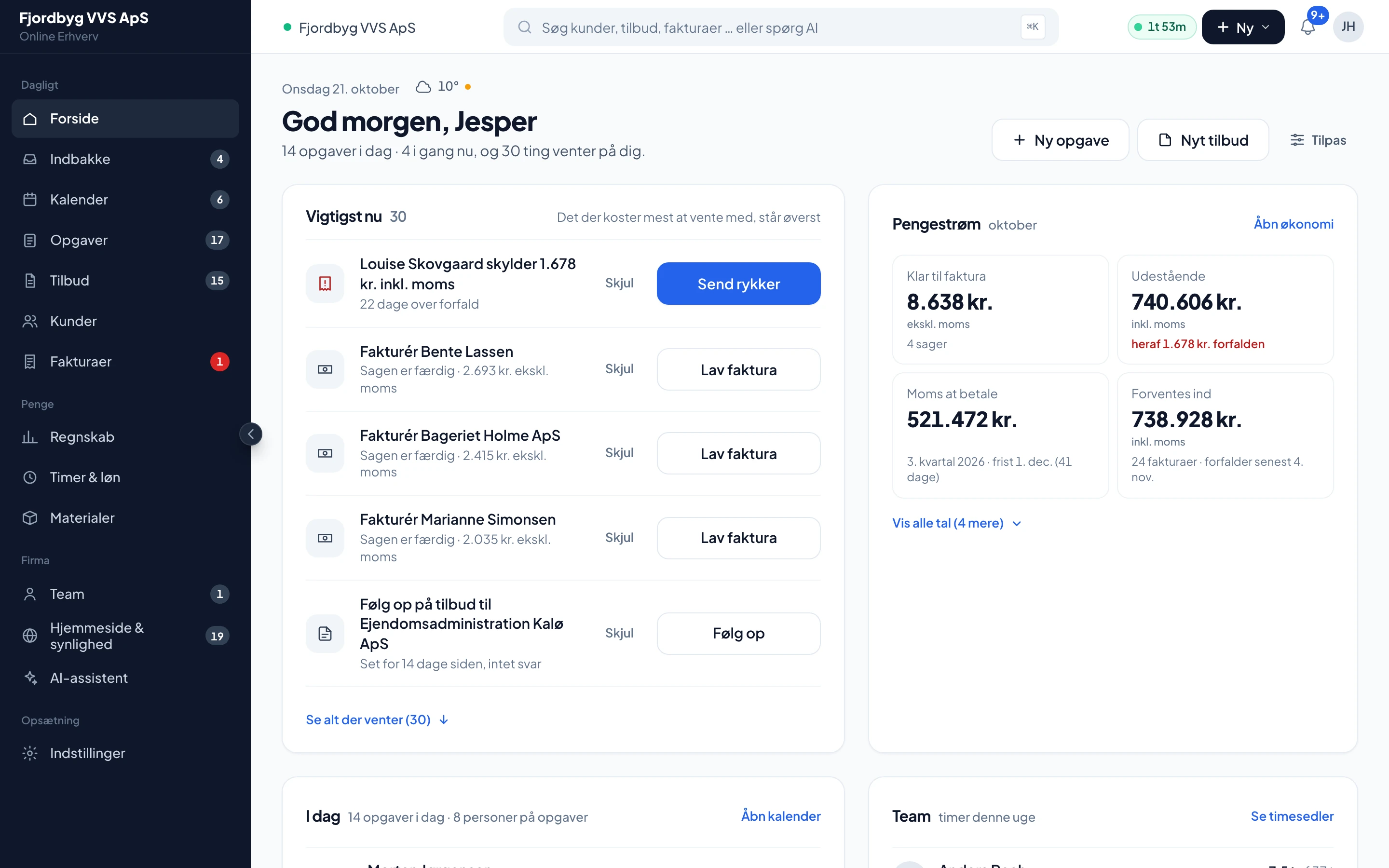Click the Indstillinger gear icon in sidebar
Screen dimensions: 1389x868
coord(30,753)
